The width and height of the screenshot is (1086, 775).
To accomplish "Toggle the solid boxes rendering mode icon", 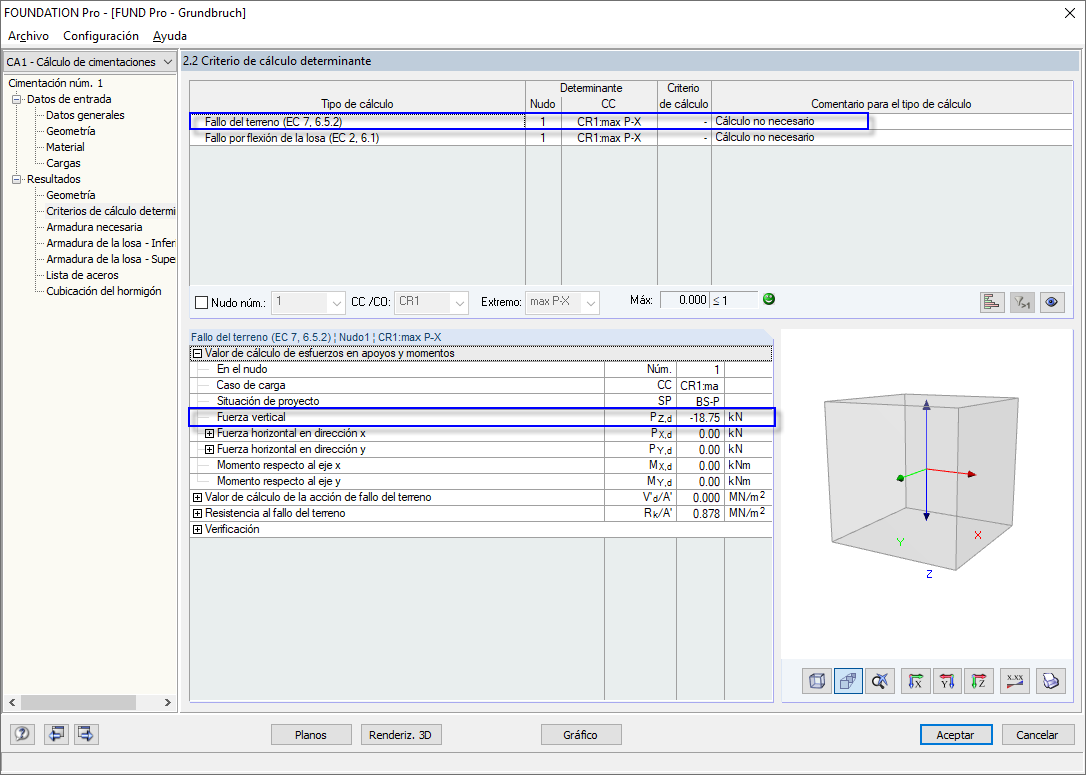I will (x=848, y=681).
